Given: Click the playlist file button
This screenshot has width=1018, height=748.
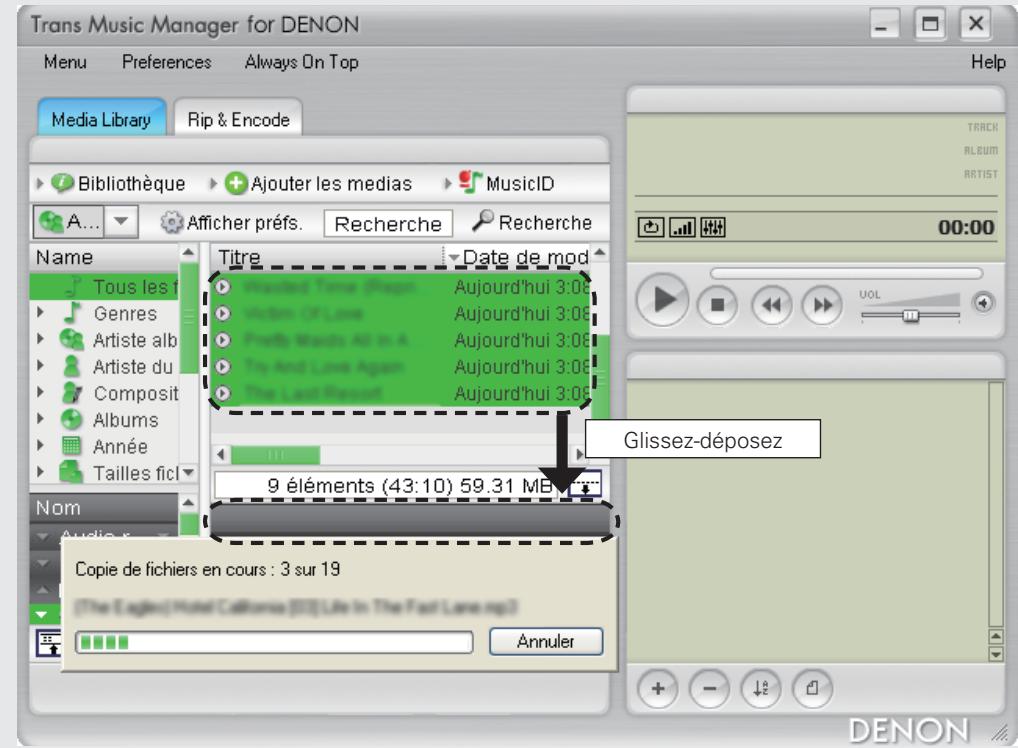Looking at the screenshot, I should click(812, 688).
